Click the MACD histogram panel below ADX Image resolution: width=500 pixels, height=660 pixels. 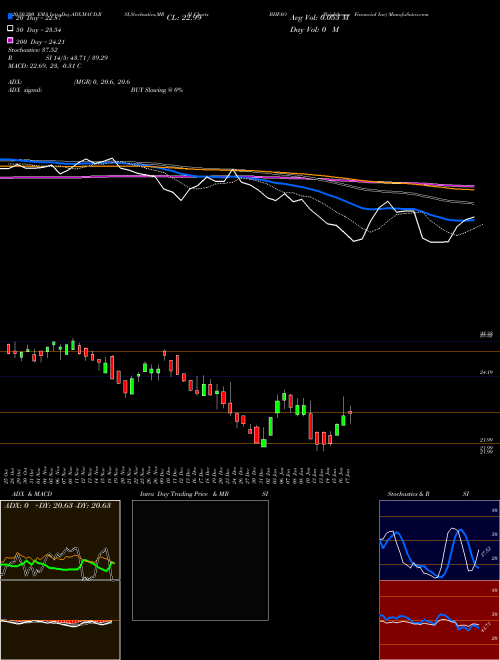[60, 620]
